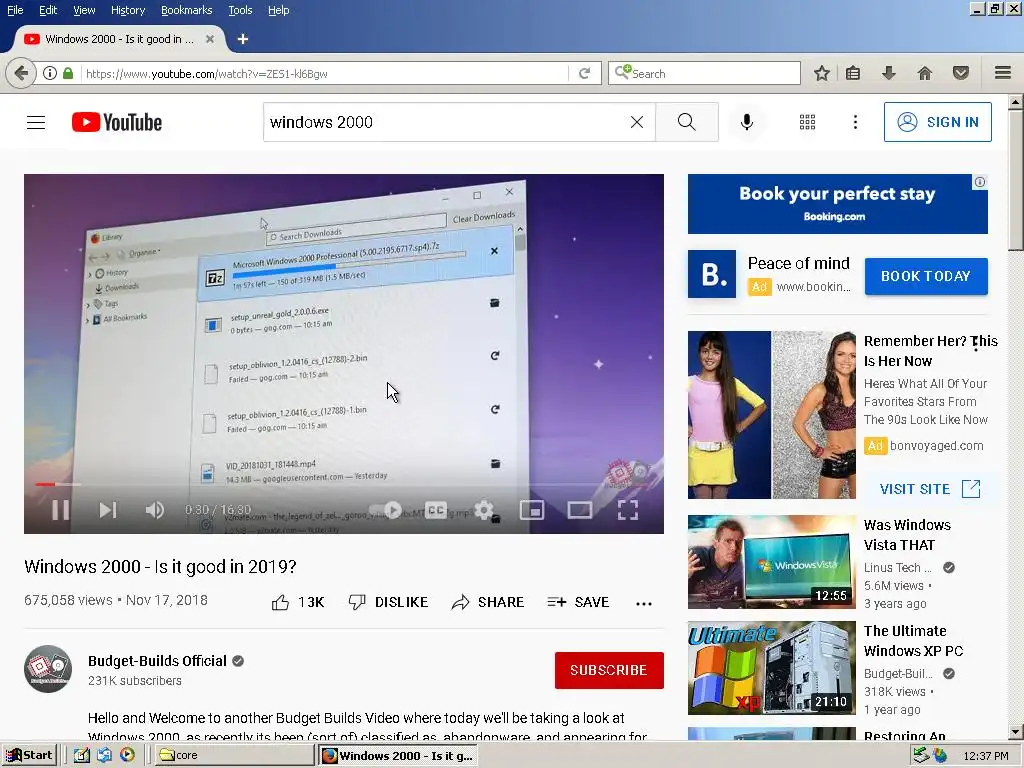Open the Firefox downloads arrow

[888, 73]
